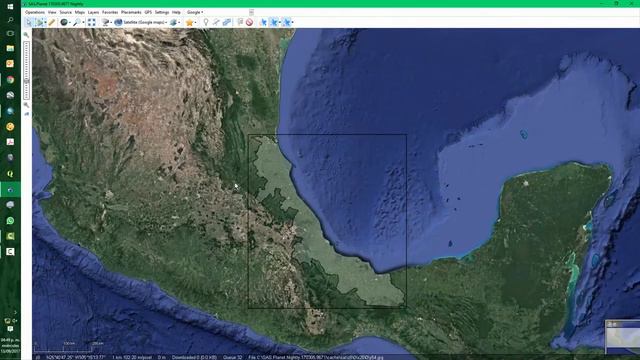Open the Source menu

point(65,12)
